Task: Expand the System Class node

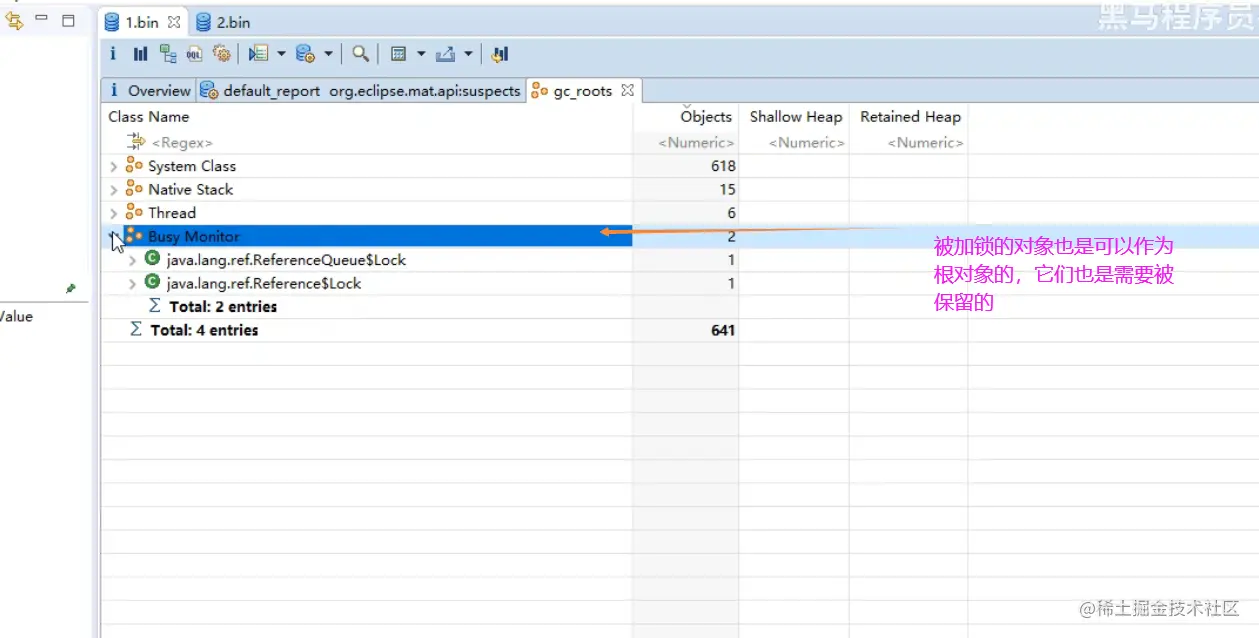Action: pos(113,166)
